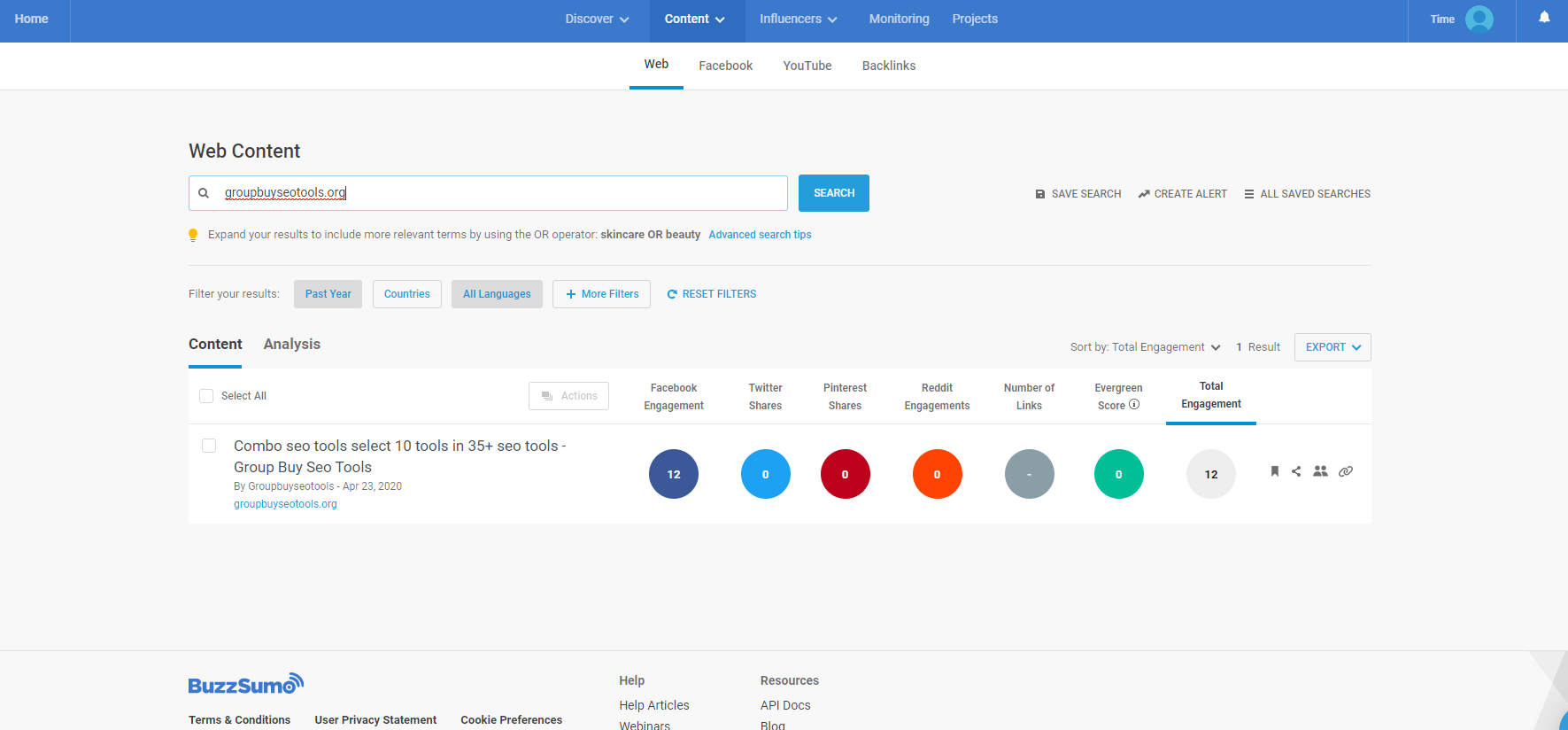Open the Past Year date filter
The width and height of the screenshot is (1568, 730).
(x=328, y=294)
